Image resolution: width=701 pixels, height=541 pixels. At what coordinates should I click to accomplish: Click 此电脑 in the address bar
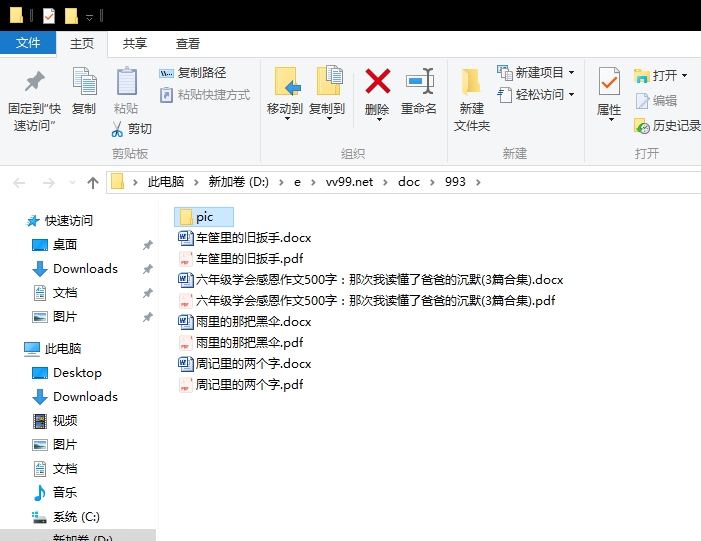(166, 182)
